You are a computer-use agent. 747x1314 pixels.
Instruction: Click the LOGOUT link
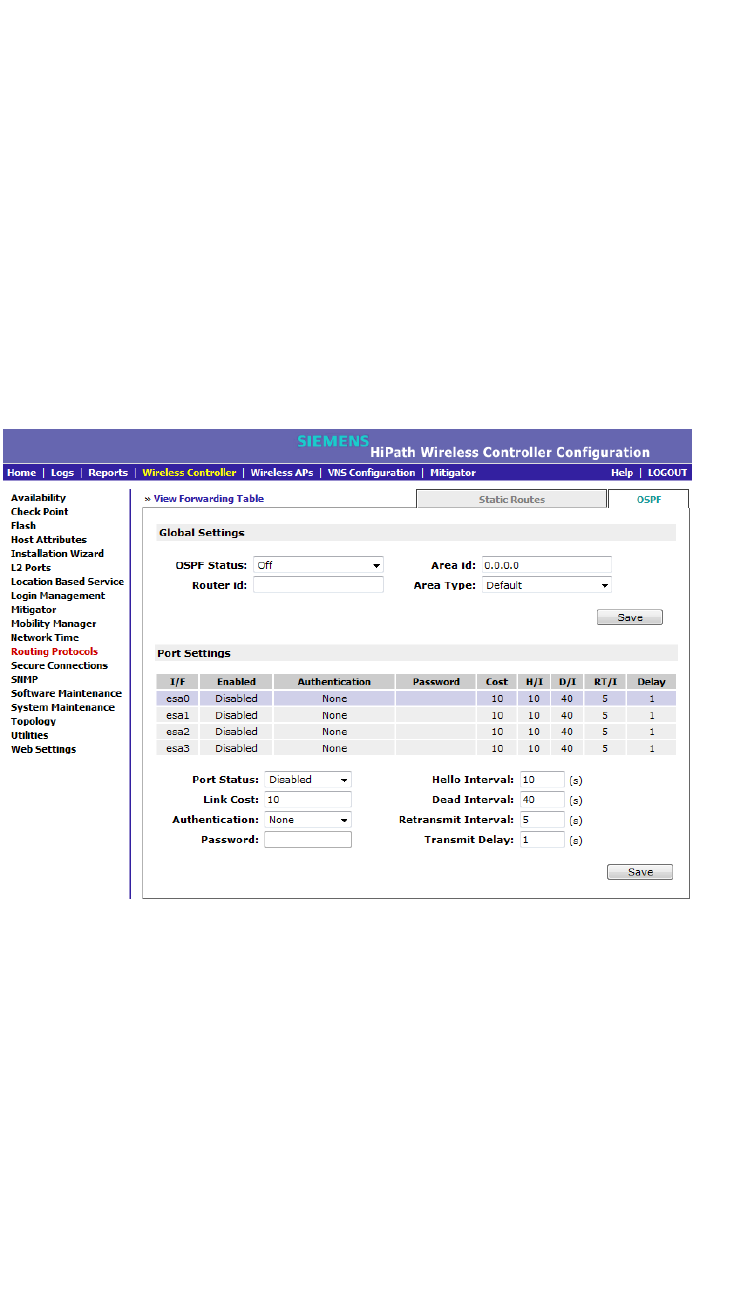[x=667, y=473]
